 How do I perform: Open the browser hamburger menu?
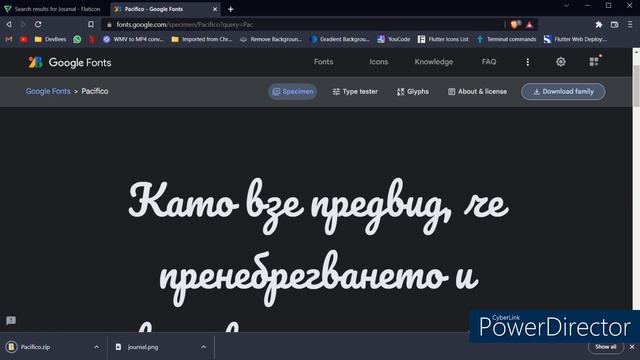click(630, 24)
